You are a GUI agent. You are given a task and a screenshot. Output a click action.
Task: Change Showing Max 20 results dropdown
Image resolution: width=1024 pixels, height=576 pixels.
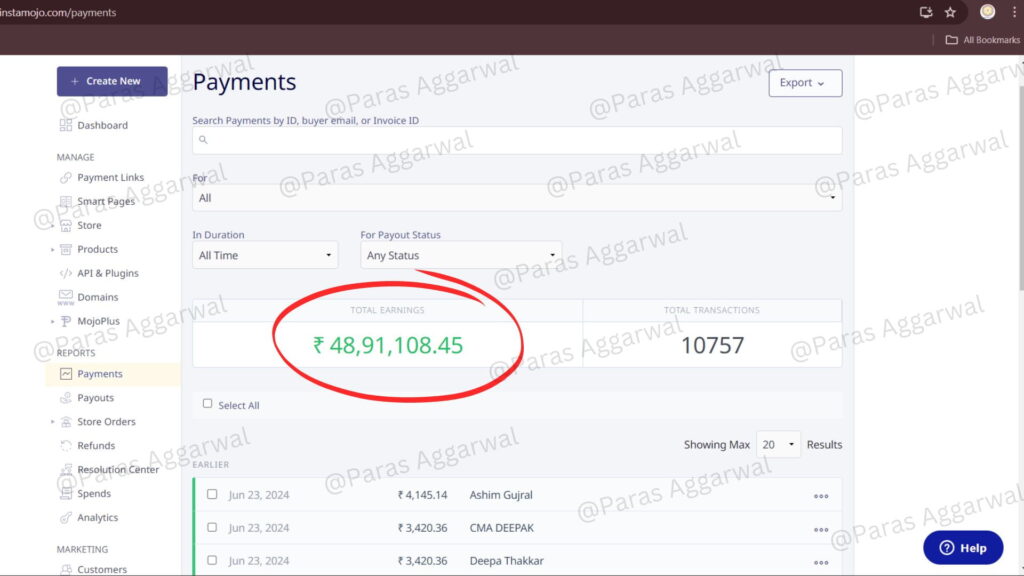coord(778,445)
